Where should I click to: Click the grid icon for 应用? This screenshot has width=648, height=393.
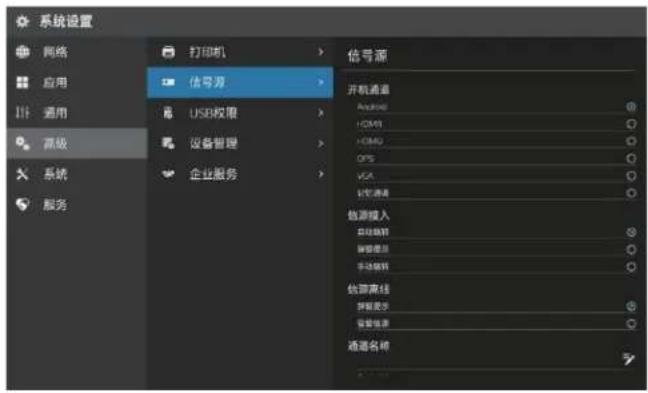pos(22,82)
